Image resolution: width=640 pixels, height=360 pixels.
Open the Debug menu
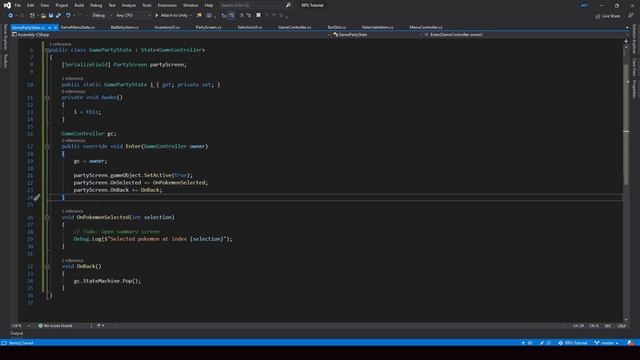[x=96, y=5]
